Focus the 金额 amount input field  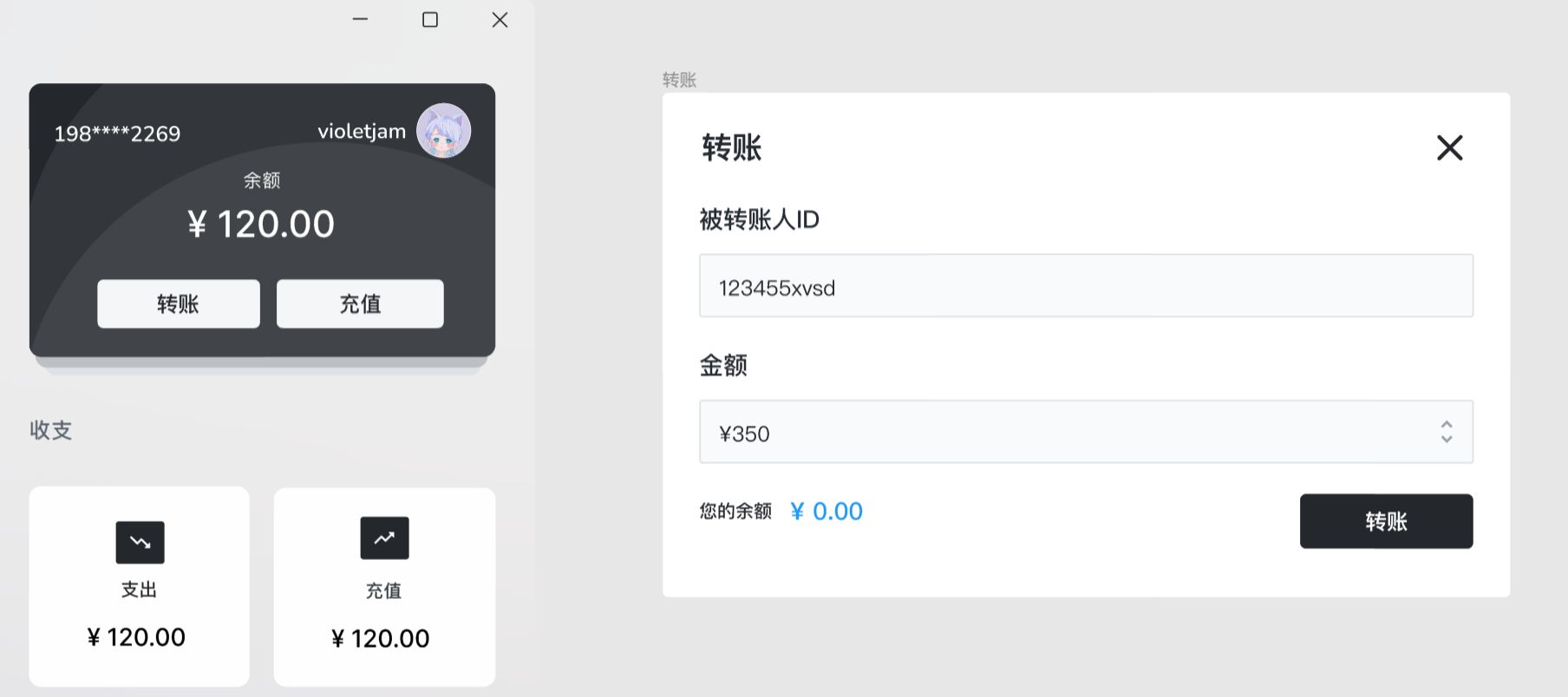point(1086,432)
